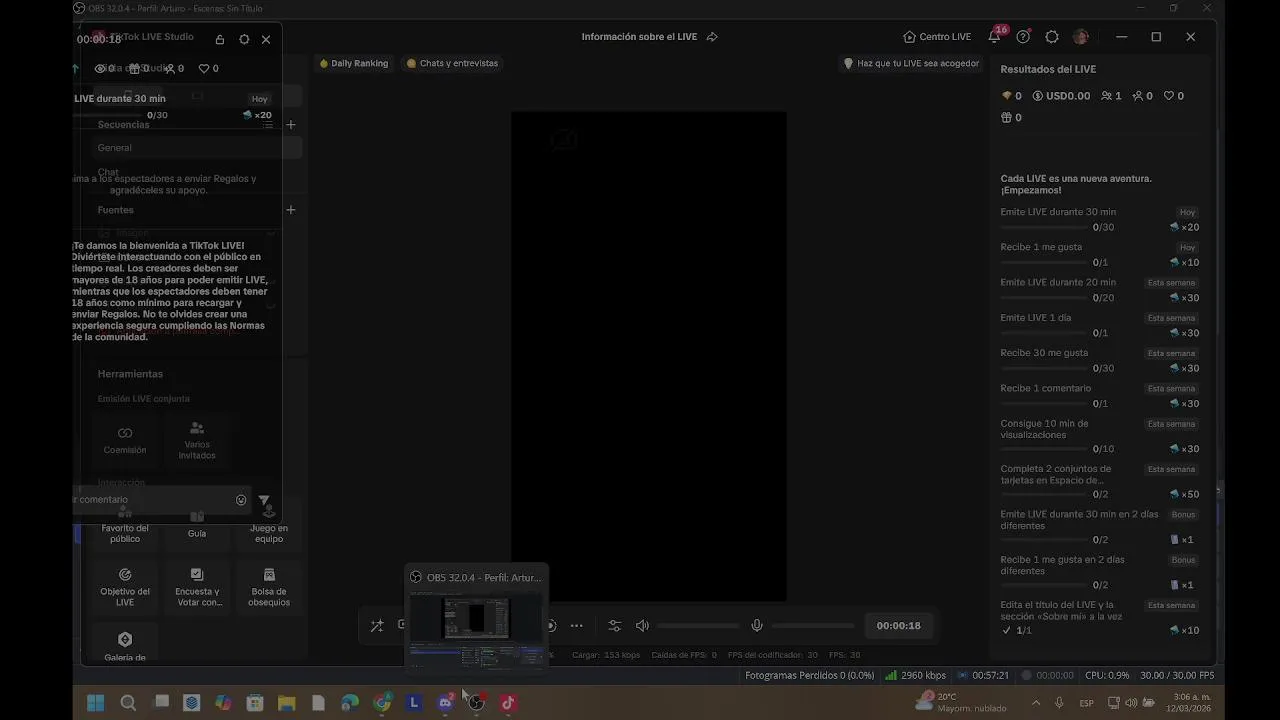Image resolution: width=1280 pixels, height=720 pixels.
Task: Click the Recibe 1 comentario mission
Action: [x=1099, y=396]
